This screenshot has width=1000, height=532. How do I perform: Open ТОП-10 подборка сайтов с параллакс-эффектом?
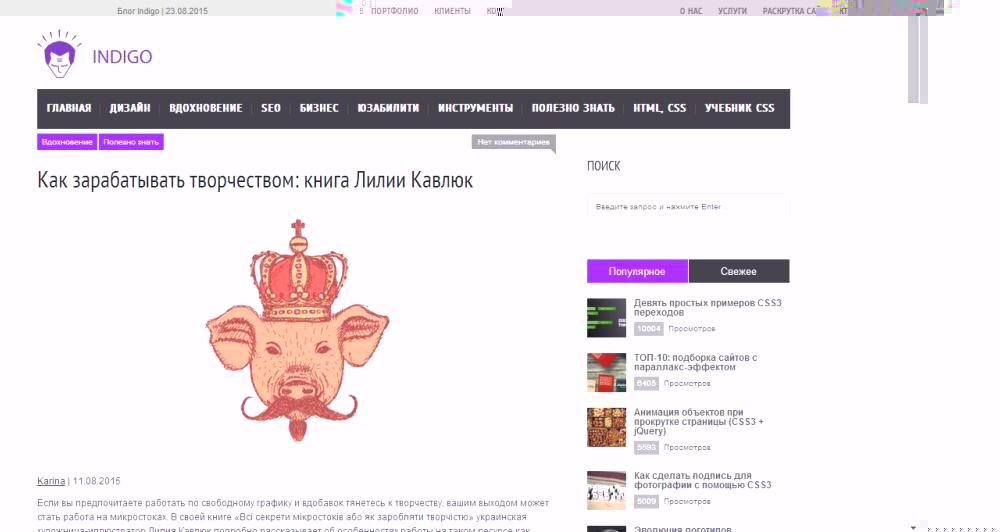click(x=696, y=362)
